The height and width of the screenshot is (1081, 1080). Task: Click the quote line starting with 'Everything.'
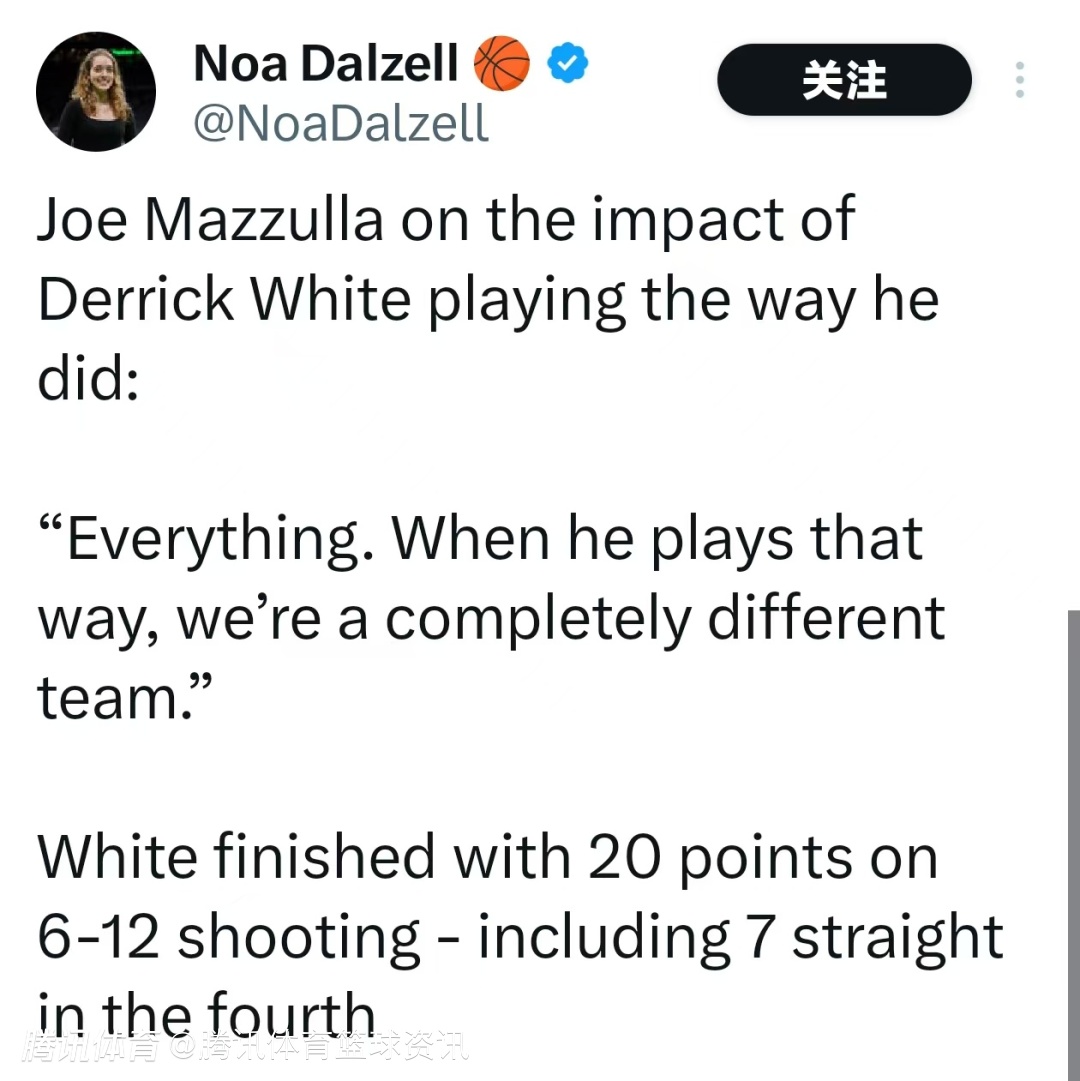point(480,540)
